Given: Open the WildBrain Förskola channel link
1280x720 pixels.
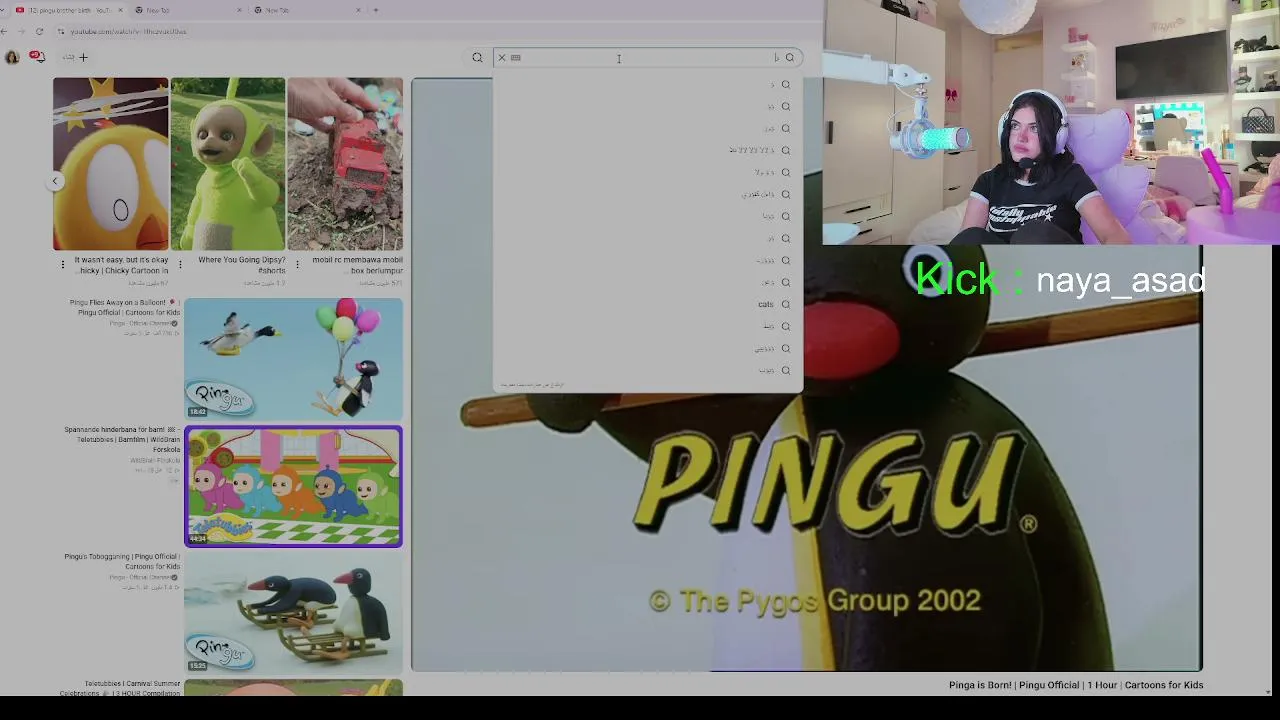Looking at the screenshot, I should pos(155,460).
